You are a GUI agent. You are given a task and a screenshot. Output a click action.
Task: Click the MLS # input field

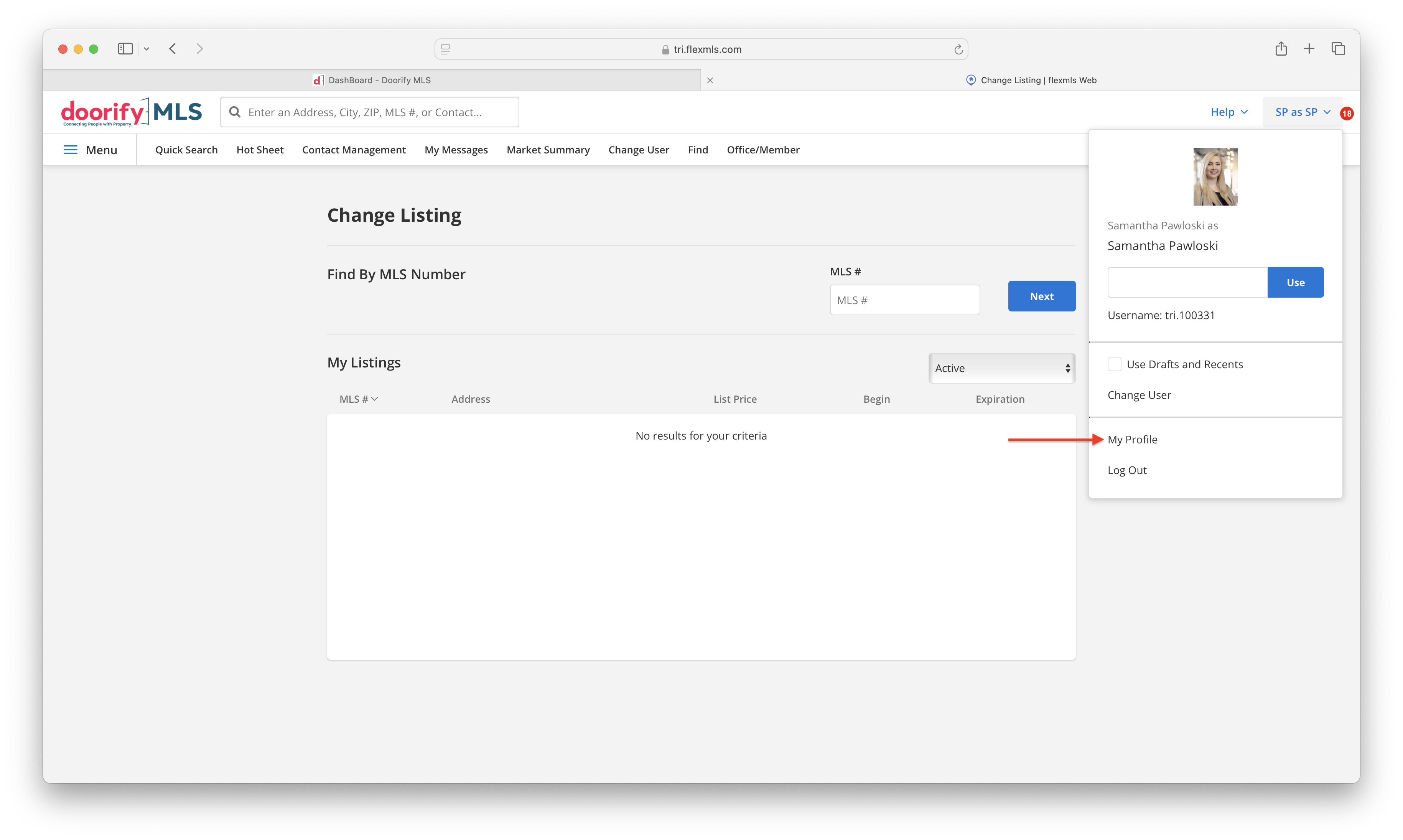click(904, 300)
